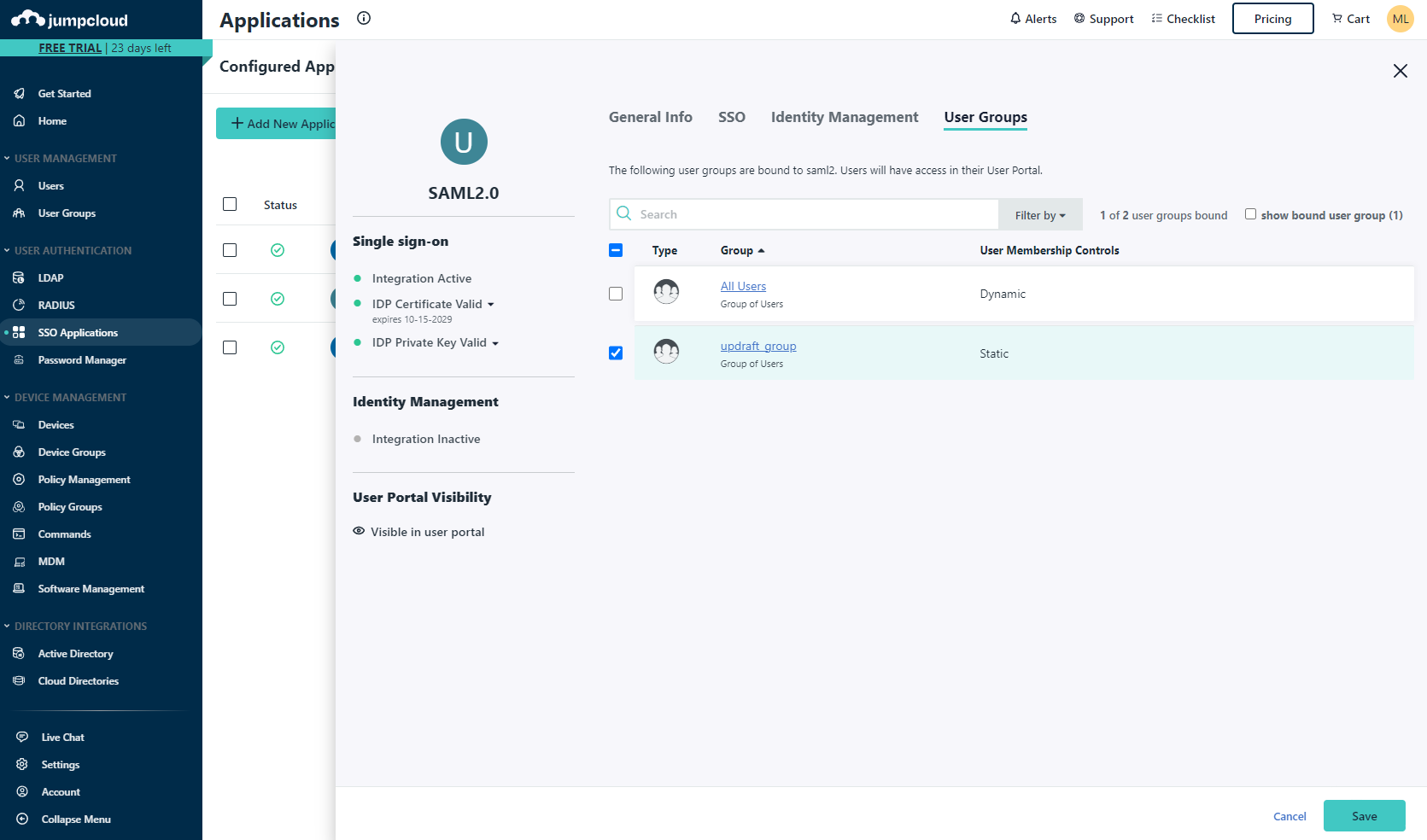This screenshot has height=840, width=1427.
Task: Click the user groups Search field
Action: pyautogui.click(x=811, y=214)
